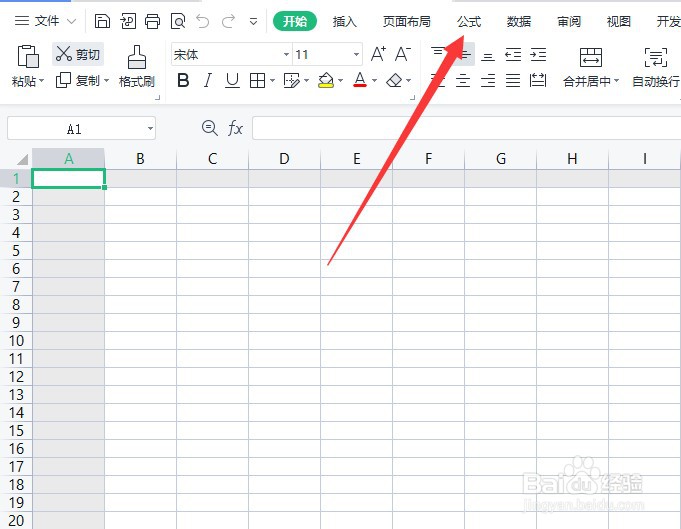681x529 pixels.
Task: Open the Name Box A1 dropdown arrow
Action: pos(150,128)
